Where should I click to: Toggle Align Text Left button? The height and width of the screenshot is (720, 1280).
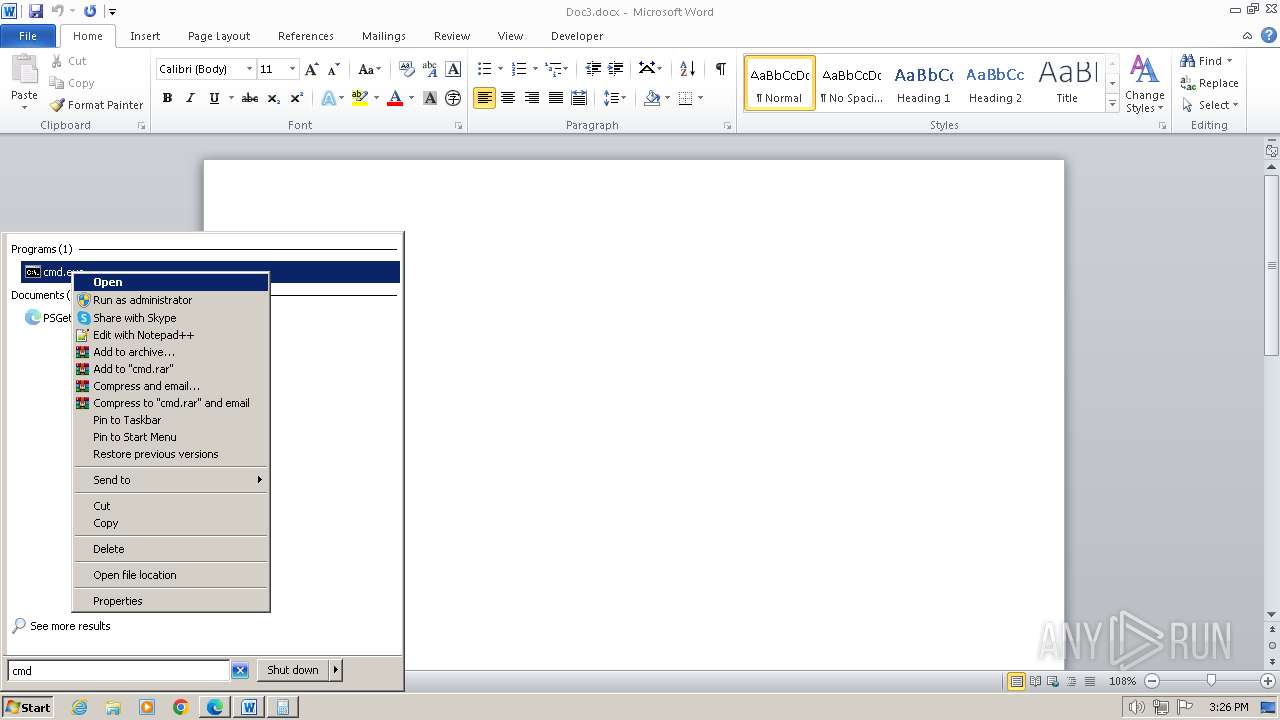point(484,98)
